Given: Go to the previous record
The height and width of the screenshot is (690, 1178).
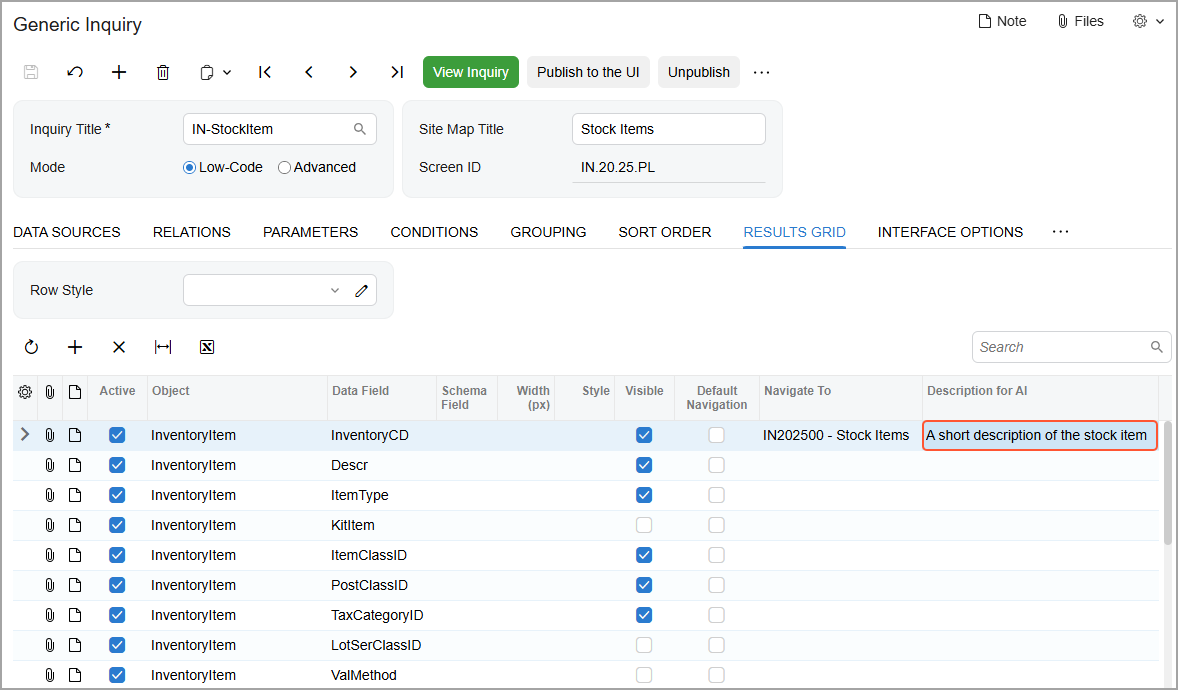Looking at the screenshot, I should 309,72.
